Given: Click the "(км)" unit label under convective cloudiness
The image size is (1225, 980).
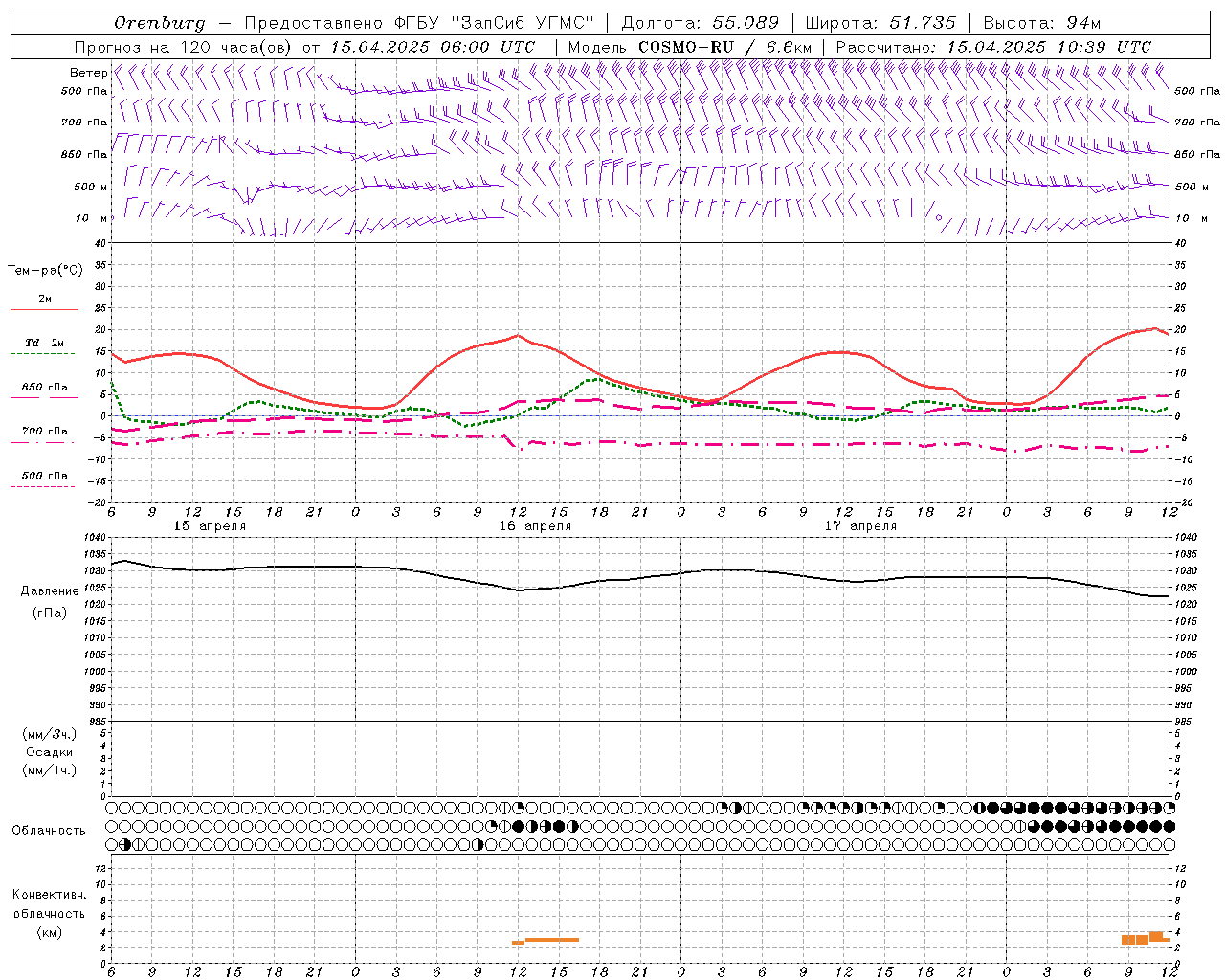Looking at the screenshot, I should click(x=50, y=932).
